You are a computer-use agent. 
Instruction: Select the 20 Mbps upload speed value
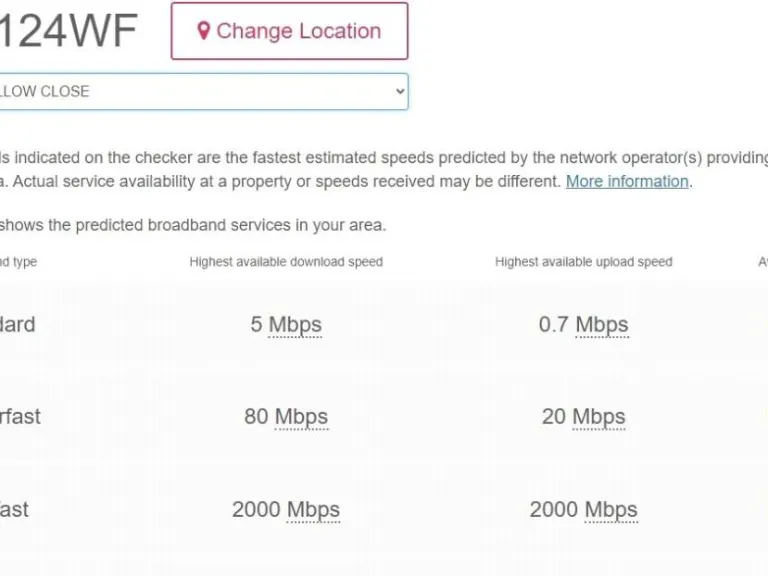click(x=583, y=417)
